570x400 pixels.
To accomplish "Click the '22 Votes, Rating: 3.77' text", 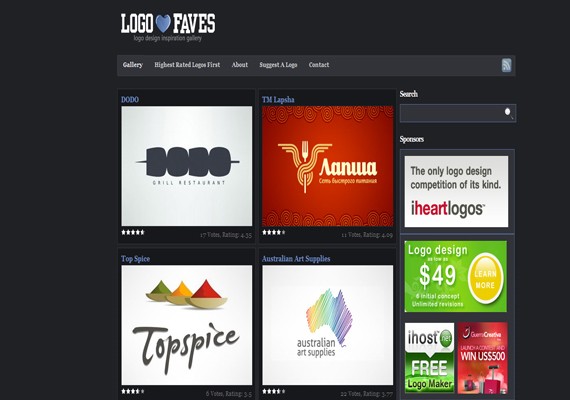I will coord(366,394).
